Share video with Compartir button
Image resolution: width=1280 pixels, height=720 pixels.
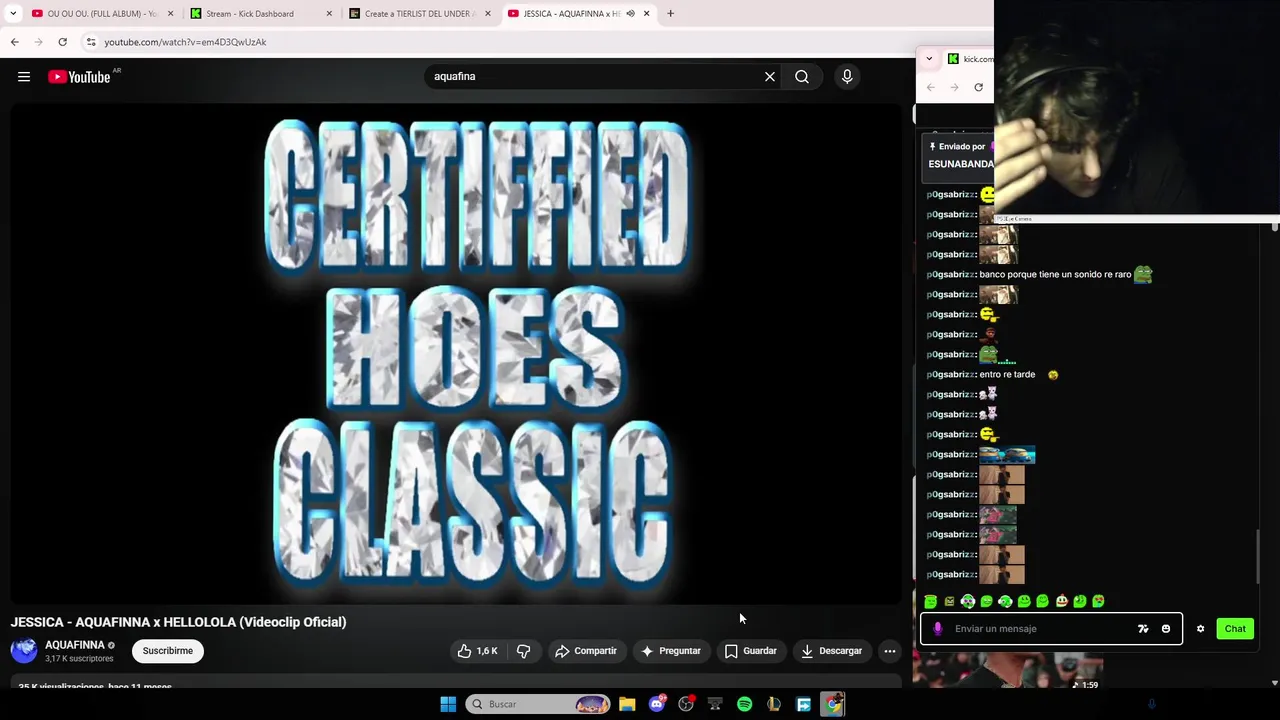click(x=587, y=651)
